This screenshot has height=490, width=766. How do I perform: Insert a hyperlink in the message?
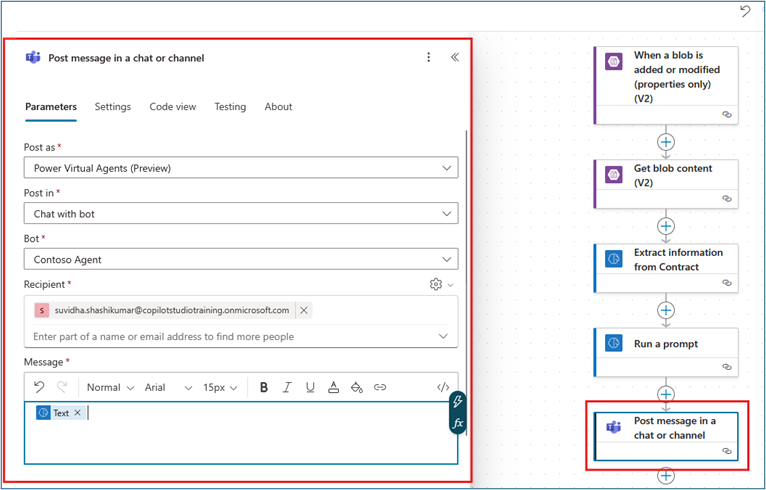click(380, 387)
